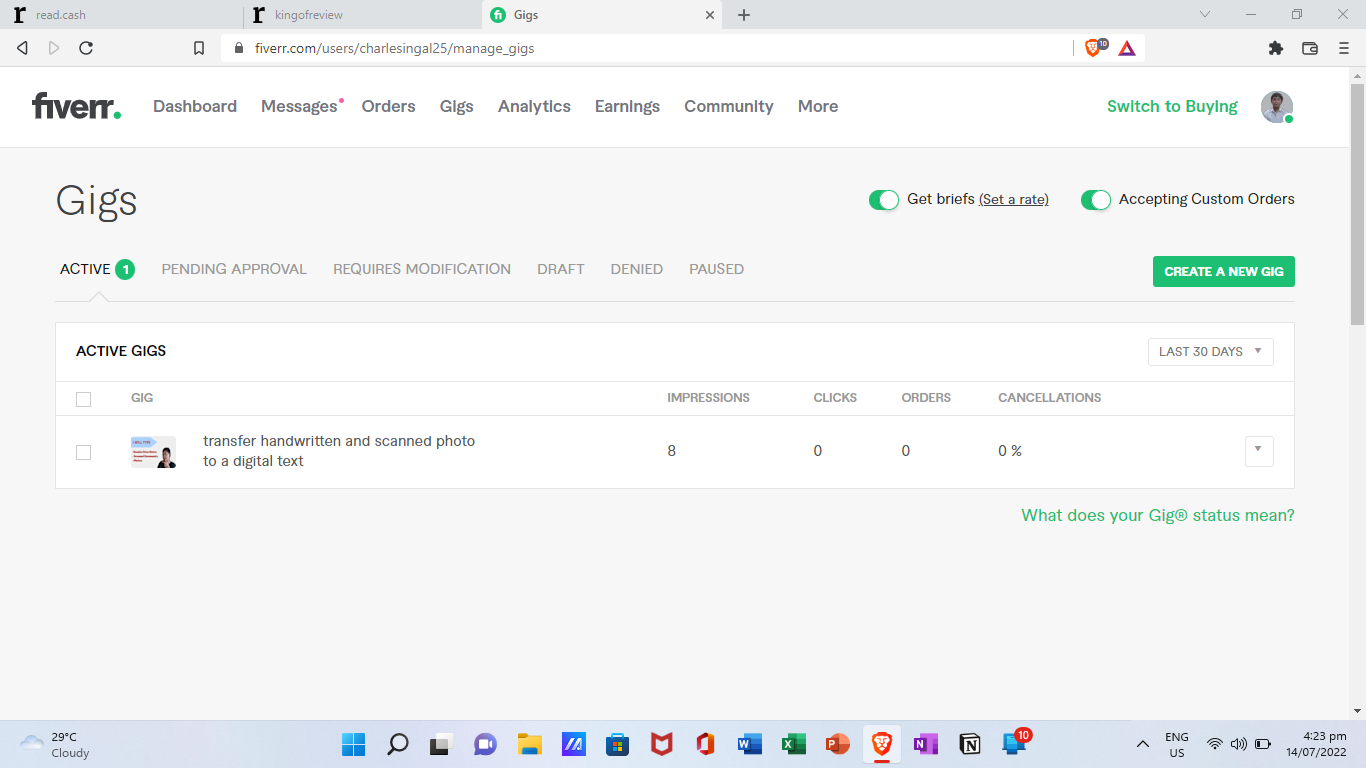Open the Office app from the taskbar
1366x768 pixels.
705,744
